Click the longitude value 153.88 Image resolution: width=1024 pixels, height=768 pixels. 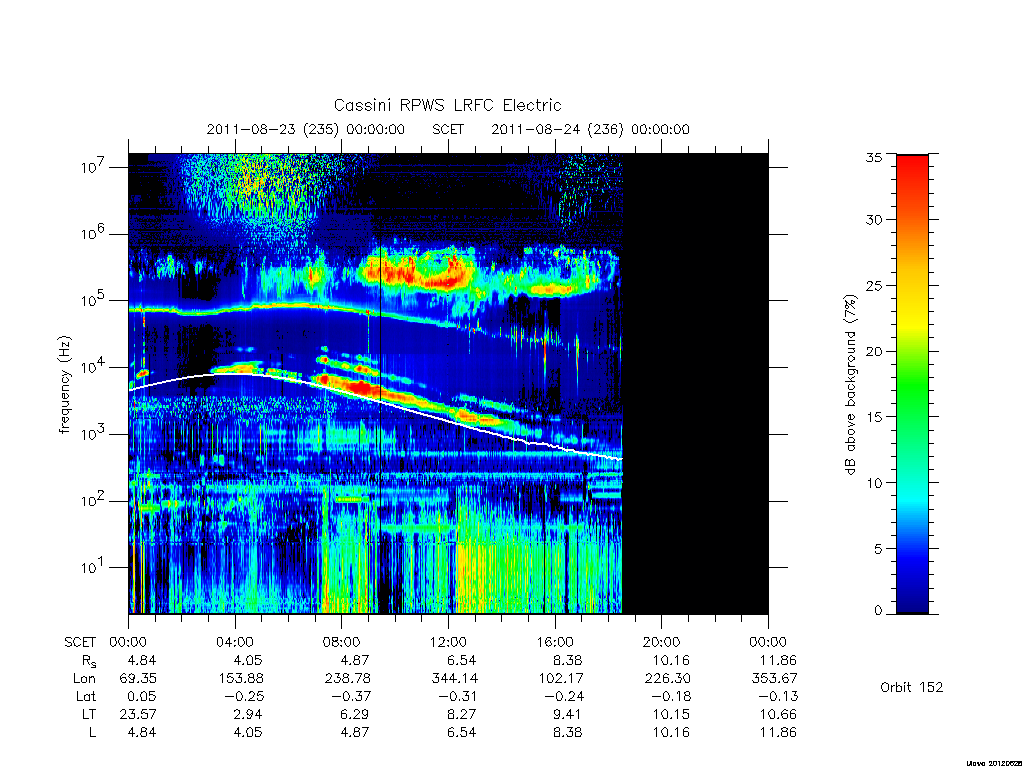point(241,679)
